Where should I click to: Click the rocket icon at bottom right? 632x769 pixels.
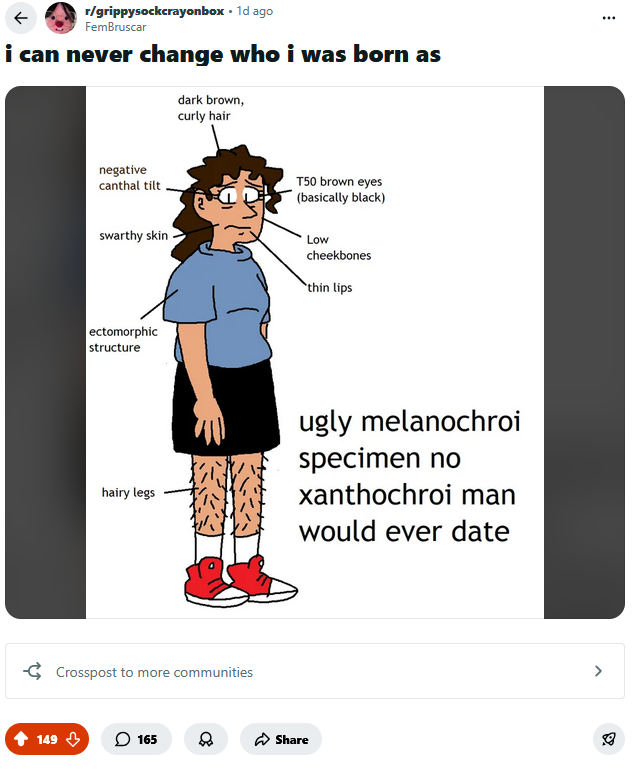point(608,739)
